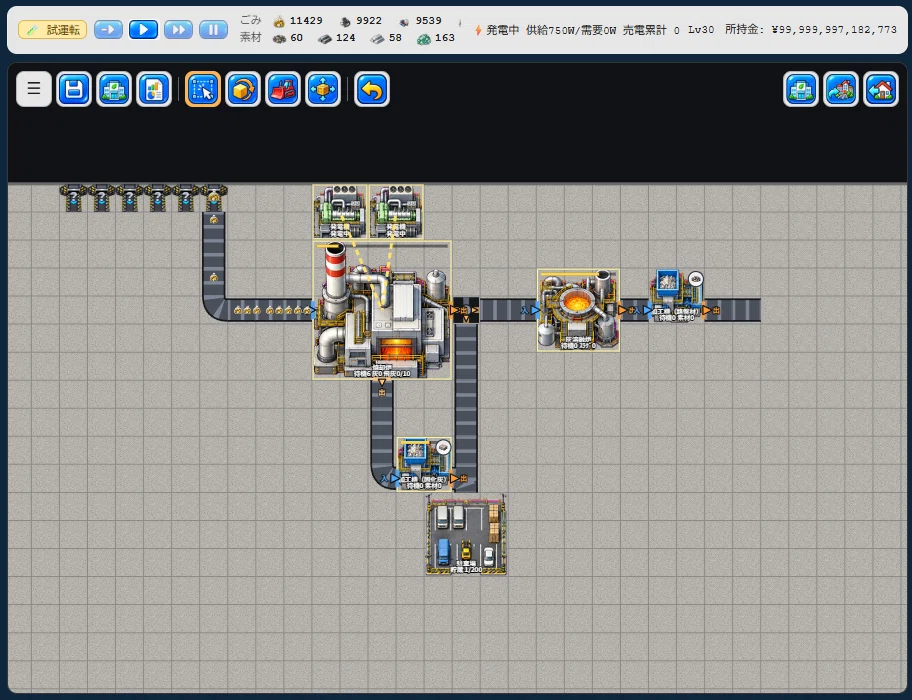Select the right generator building
The width and height of the screenshot is (912, 700).
click(396, 212)
